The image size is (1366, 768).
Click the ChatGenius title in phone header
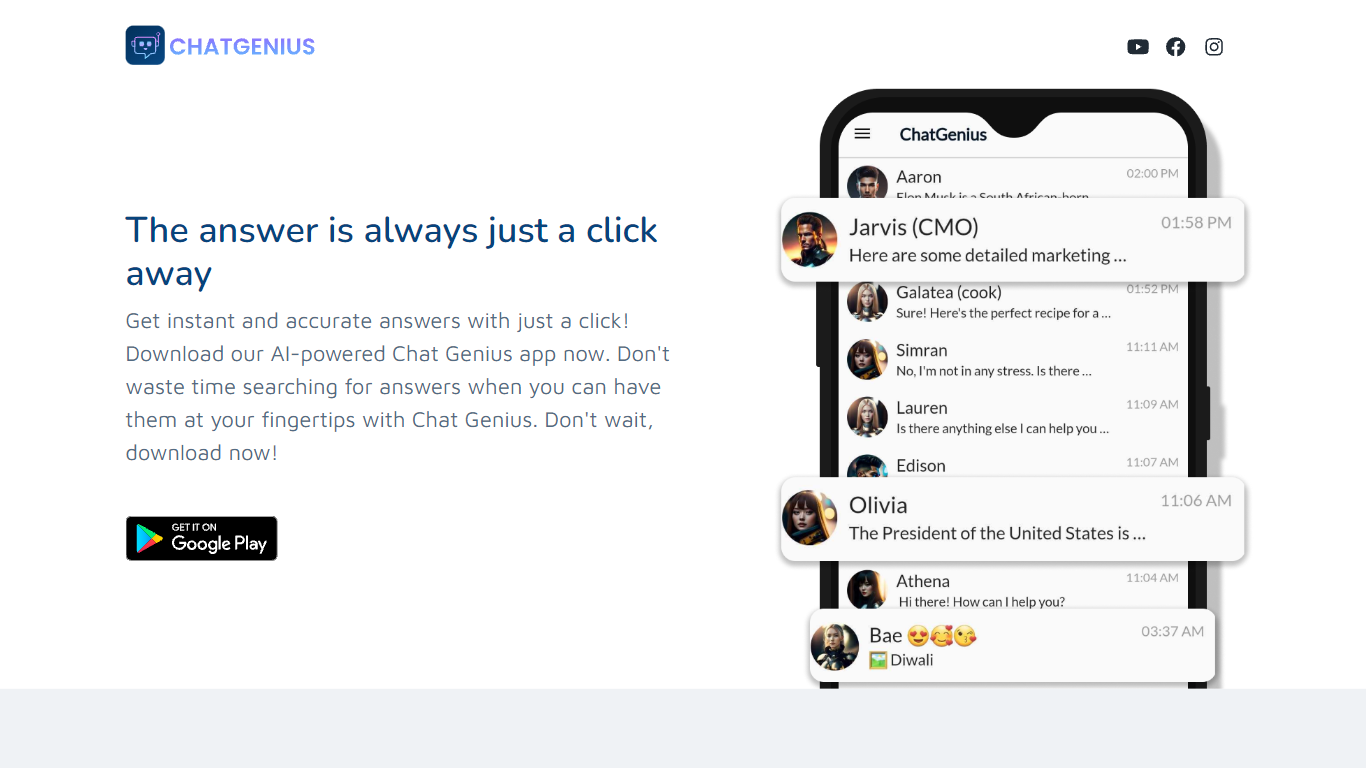click(943, 134)
